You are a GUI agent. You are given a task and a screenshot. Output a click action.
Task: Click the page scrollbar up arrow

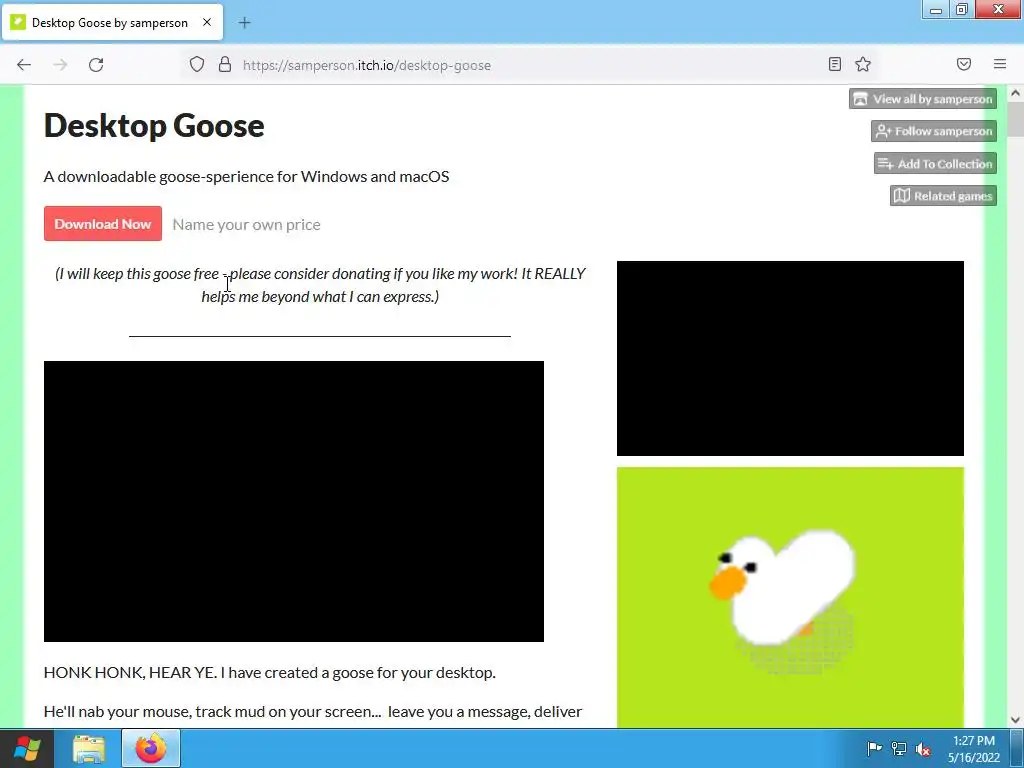coord(1015,93)
